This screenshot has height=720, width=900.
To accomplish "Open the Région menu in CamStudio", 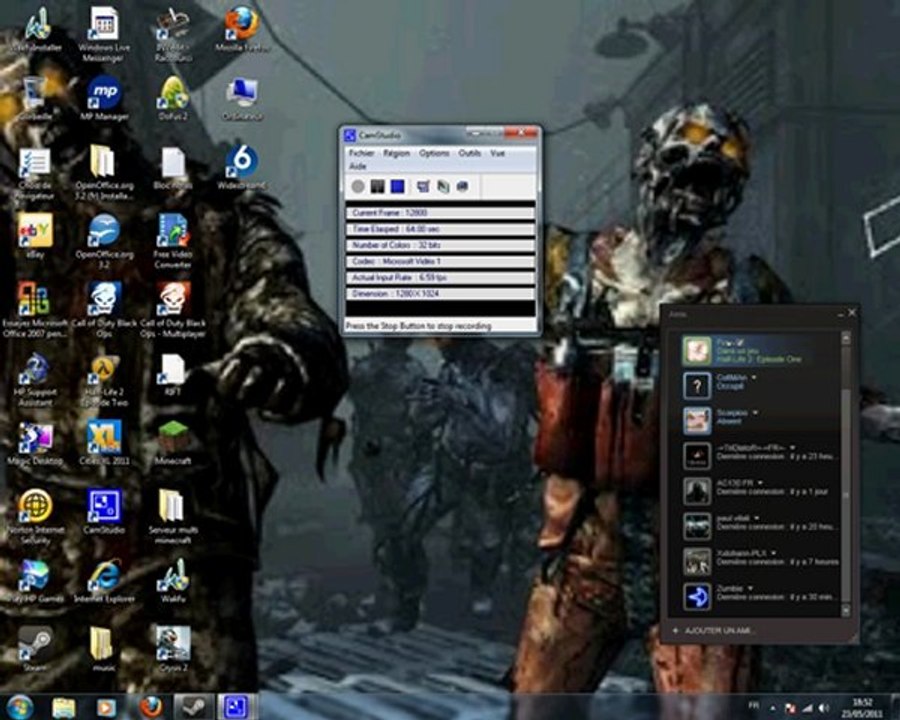I will tap(397, 153).
